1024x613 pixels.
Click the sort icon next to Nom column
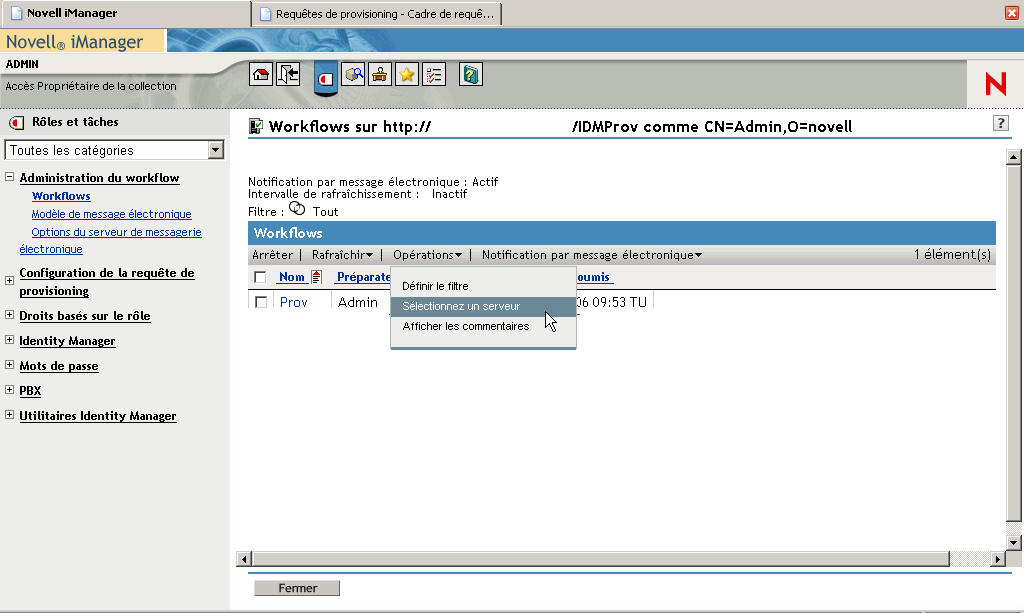pyautogui.click(x=317, y=277)
